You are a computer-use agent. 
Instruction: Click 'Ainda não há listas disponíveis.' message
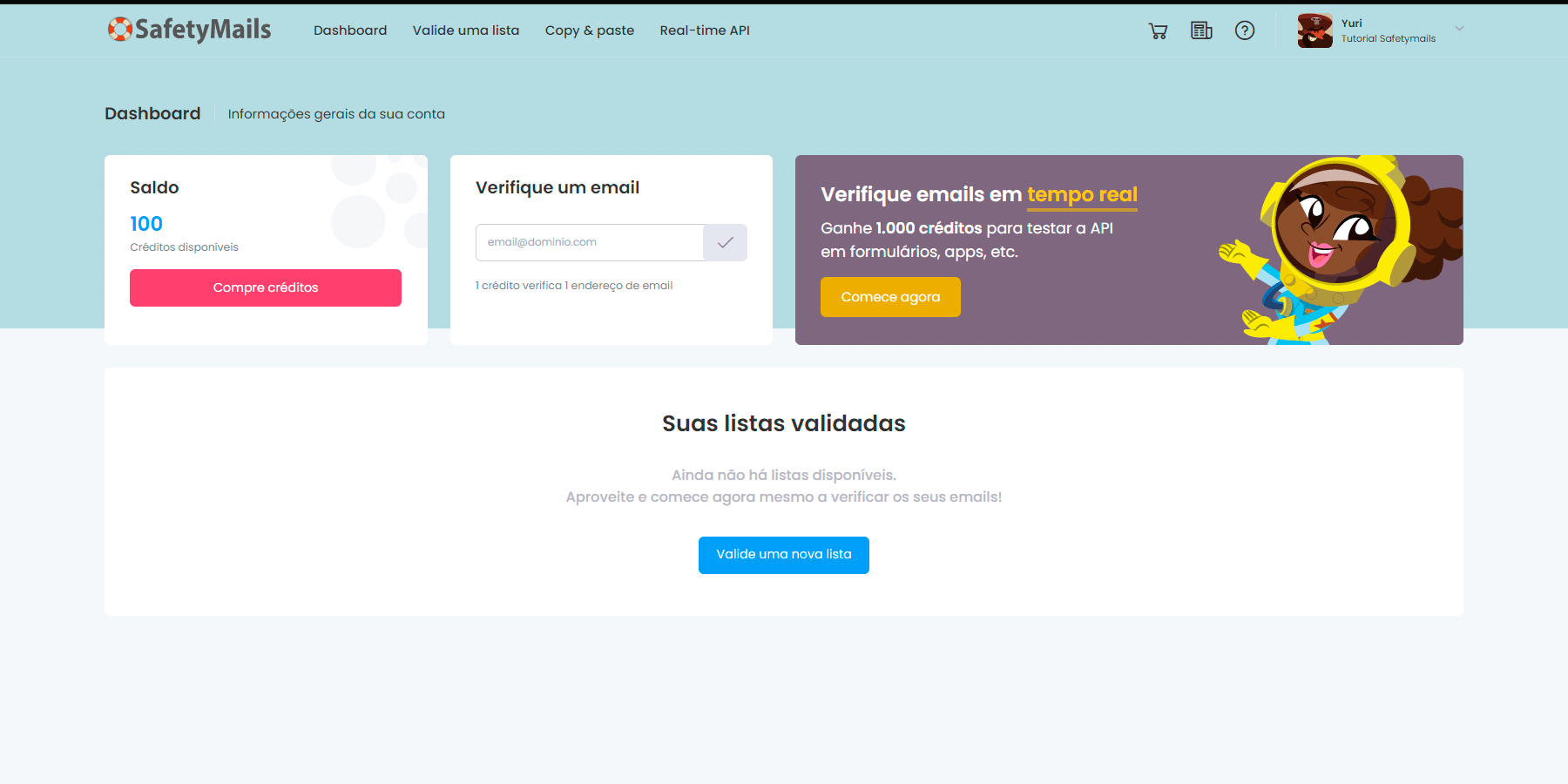(784, 475)
